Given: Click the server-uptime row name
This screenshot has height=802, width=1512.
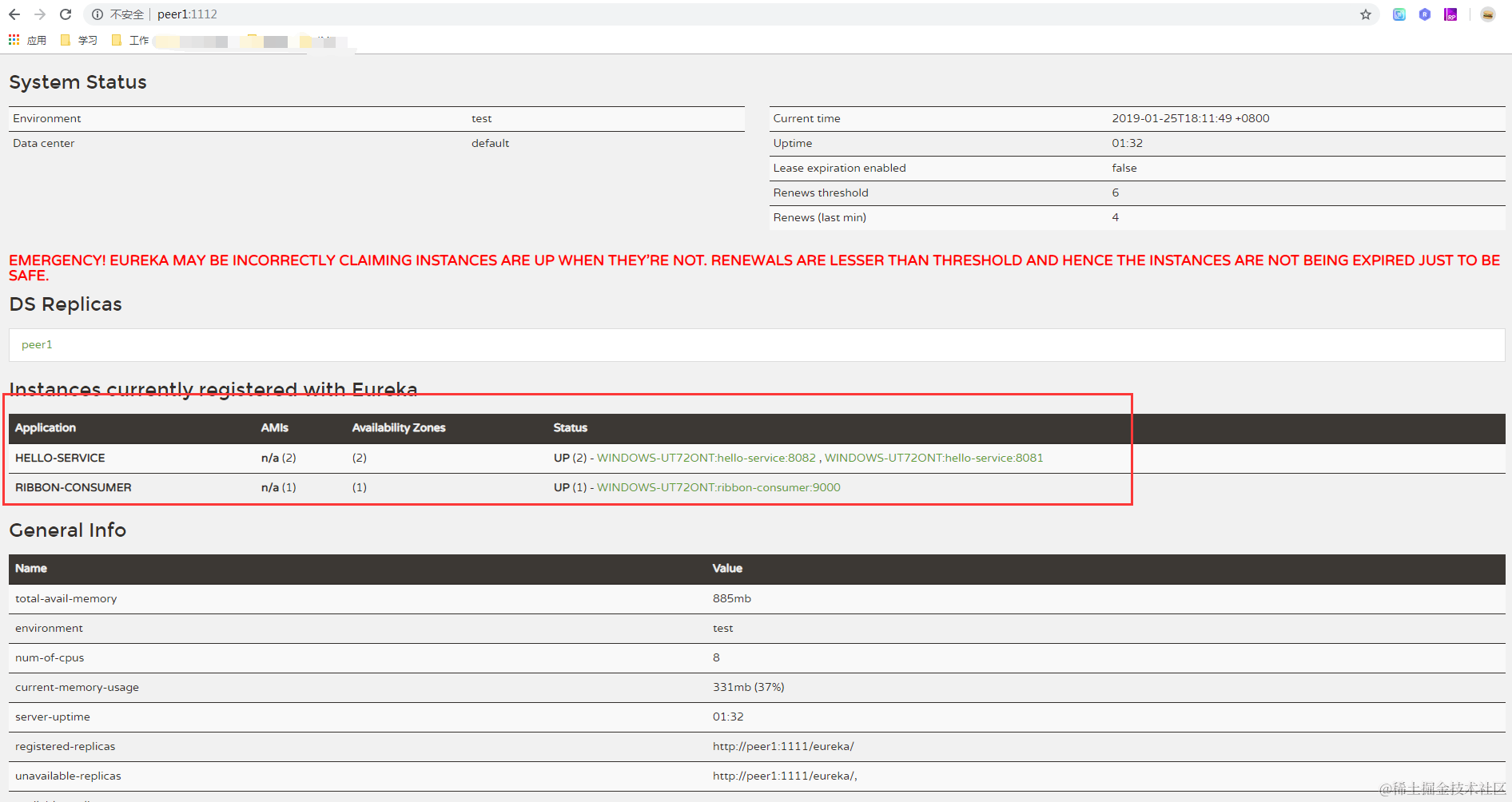Looking at the screenshot, I should tap(53, 717).
